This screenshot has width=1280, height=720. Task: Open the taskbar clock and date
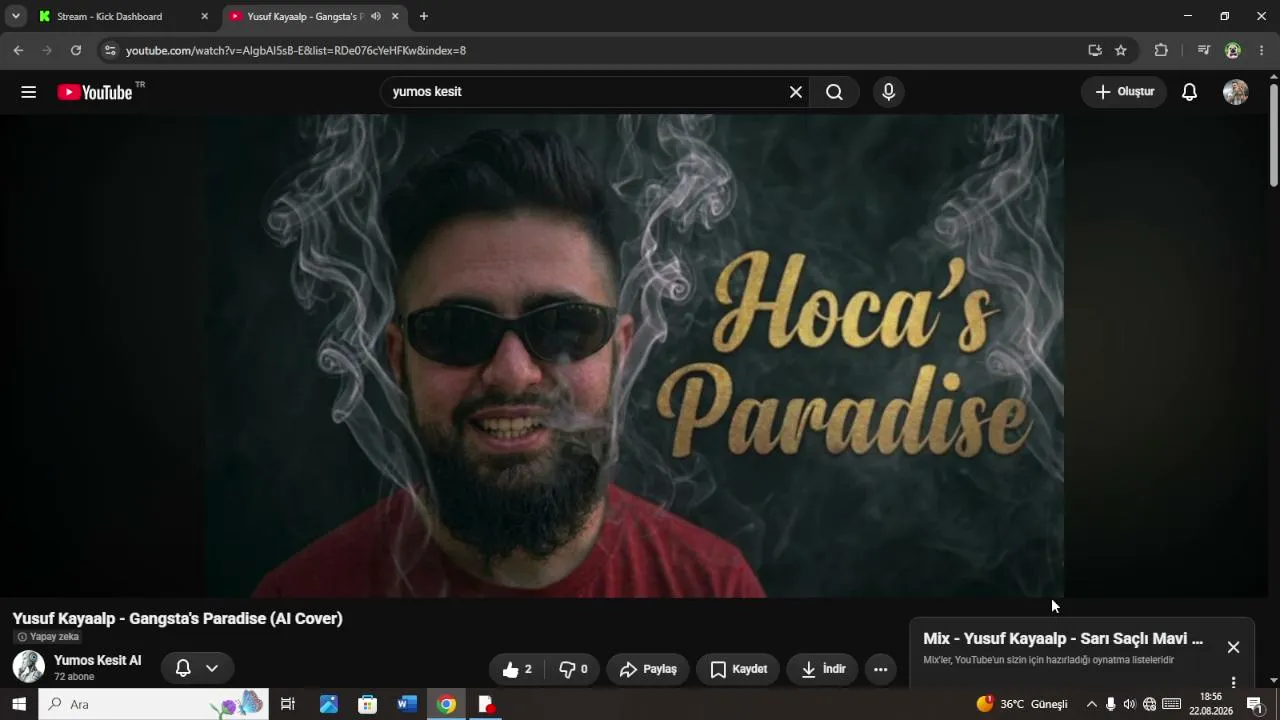(x=1210, y=704)
